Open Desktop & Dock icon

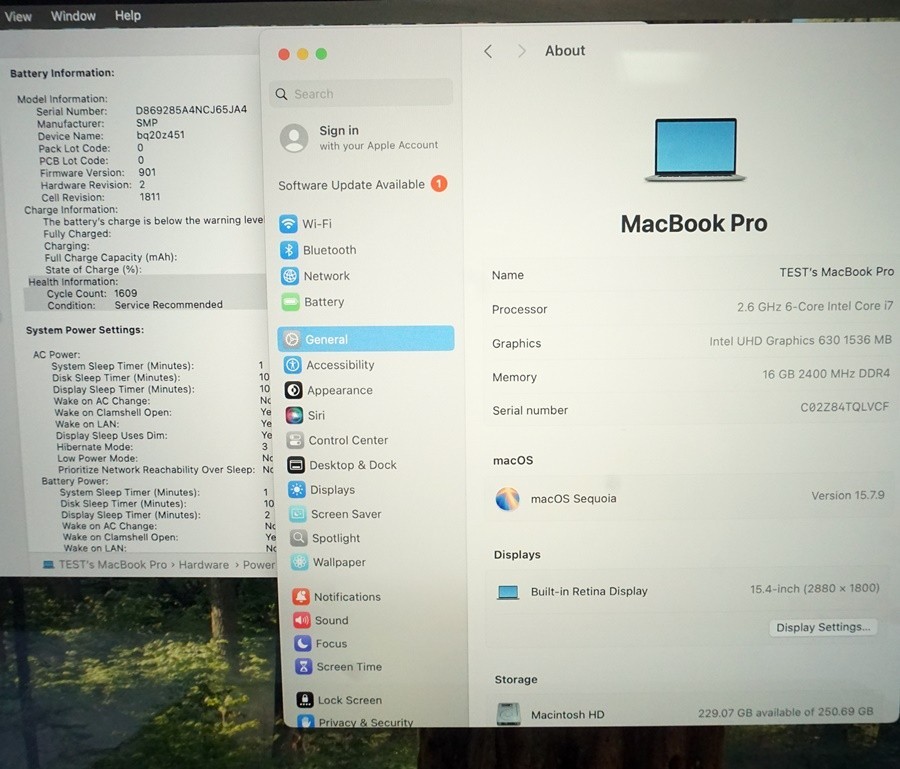point(296,465)
